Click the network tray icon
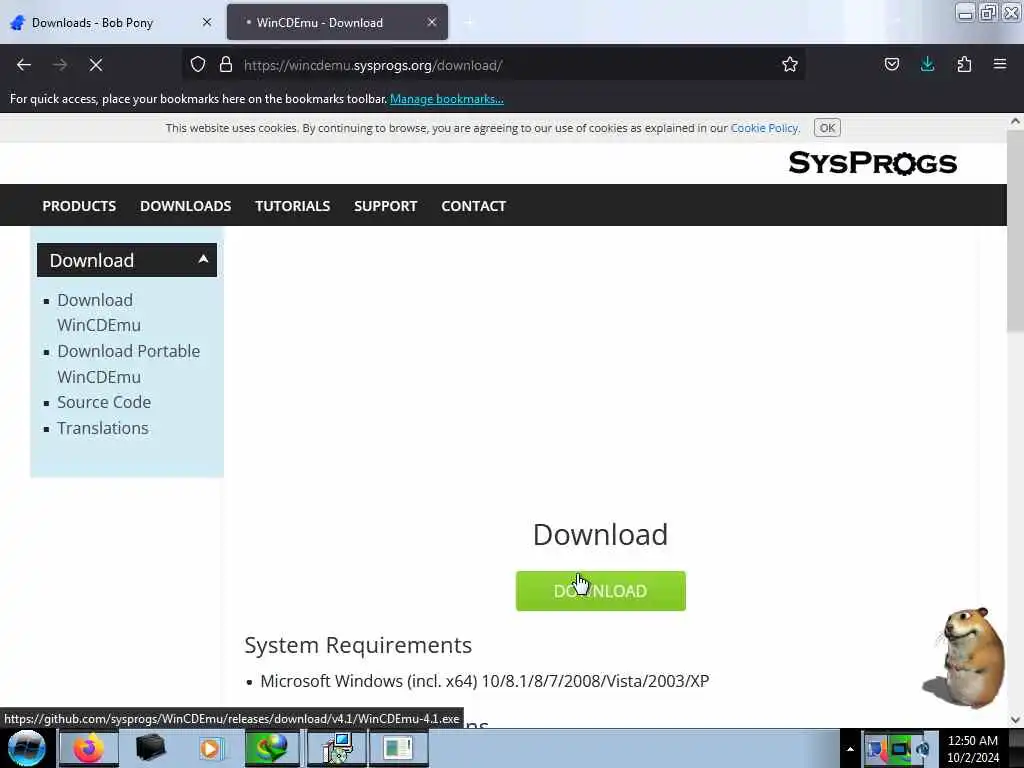 point(901,749)
